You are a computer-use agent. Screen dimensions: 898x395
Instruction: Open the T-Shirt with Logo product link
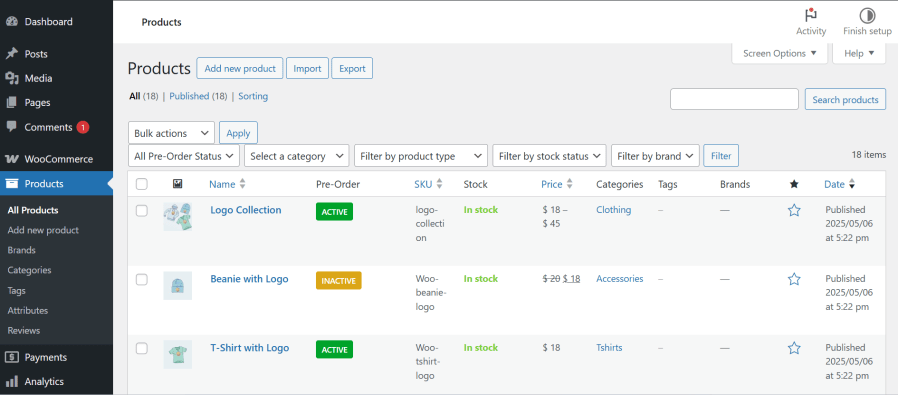(x=250, y=348)
